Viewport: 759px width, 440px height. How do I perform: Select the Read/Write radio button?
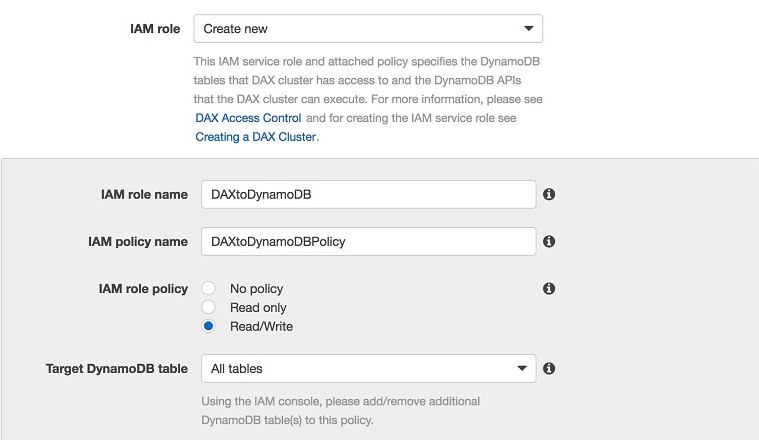point(209,326)
